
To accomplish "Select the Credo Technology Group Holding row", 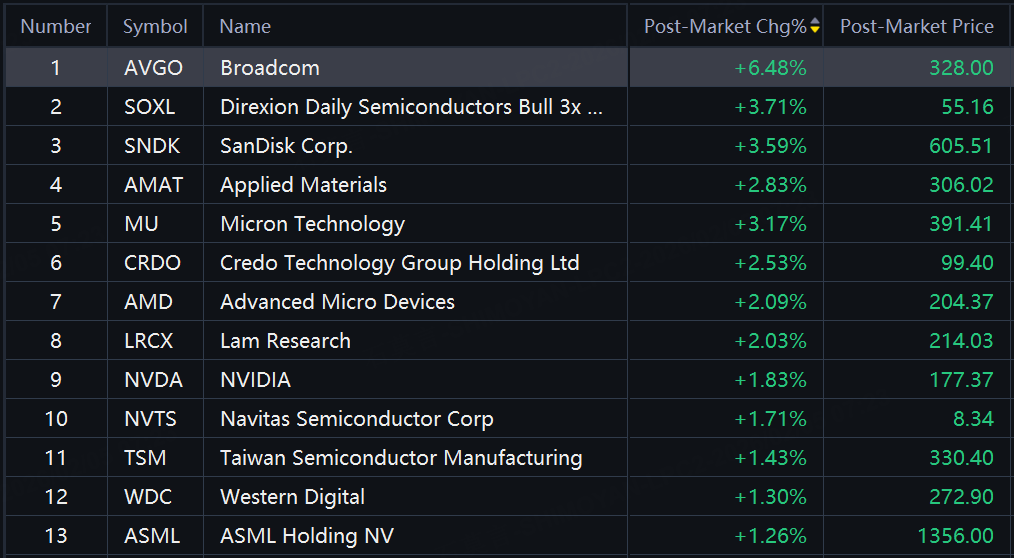I will click(x=399, y=263).
